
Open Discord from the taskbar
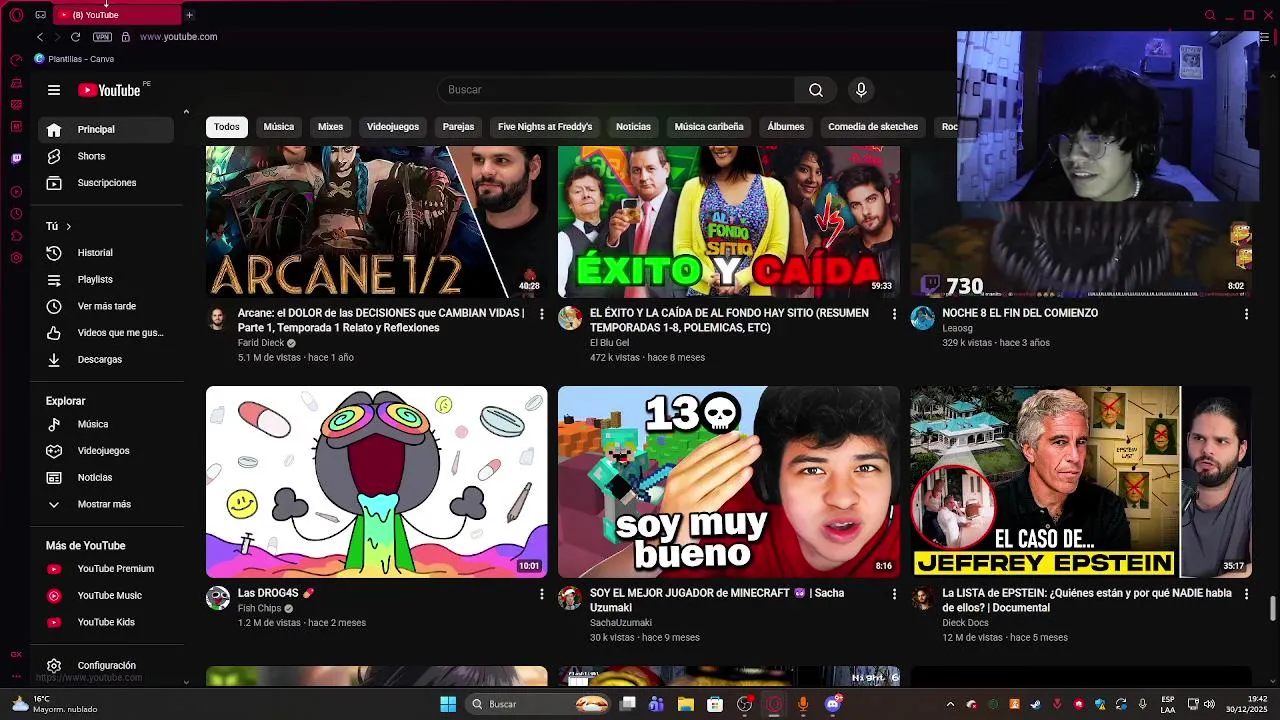point(833,704)
